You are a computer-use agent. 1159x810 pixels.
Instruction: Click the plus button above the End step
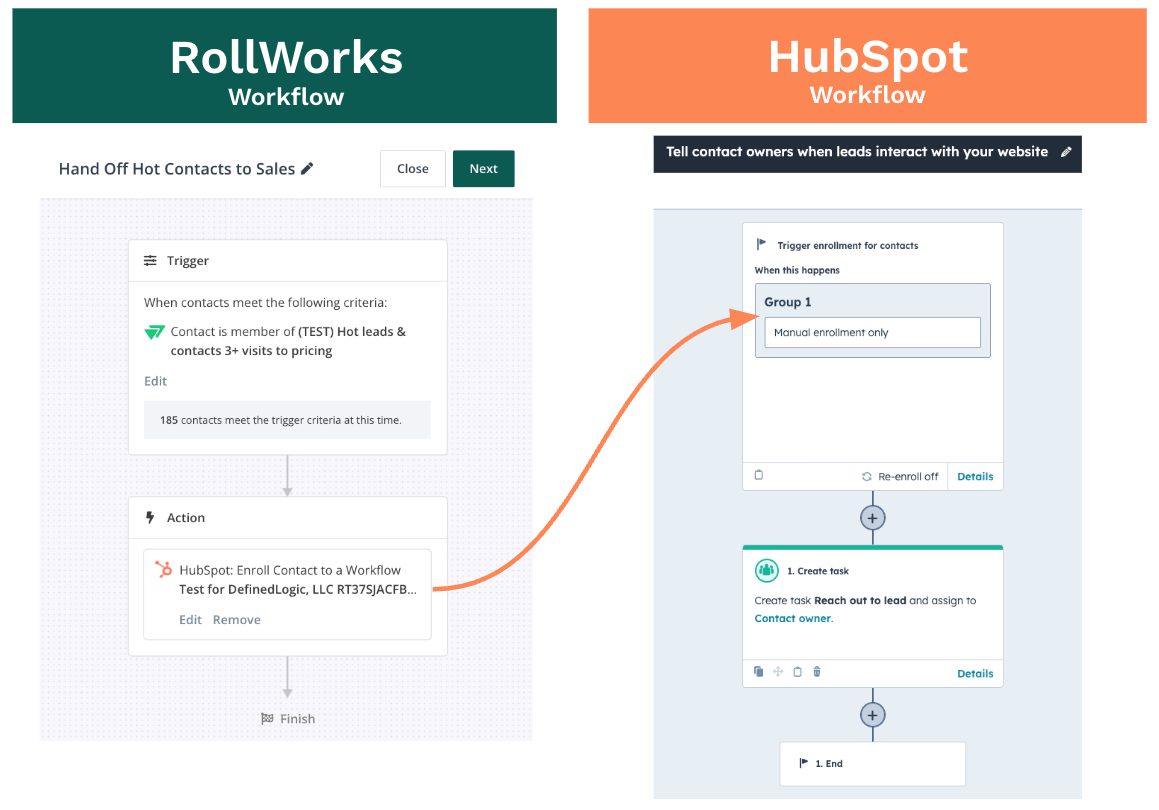(x=872, y=715)
